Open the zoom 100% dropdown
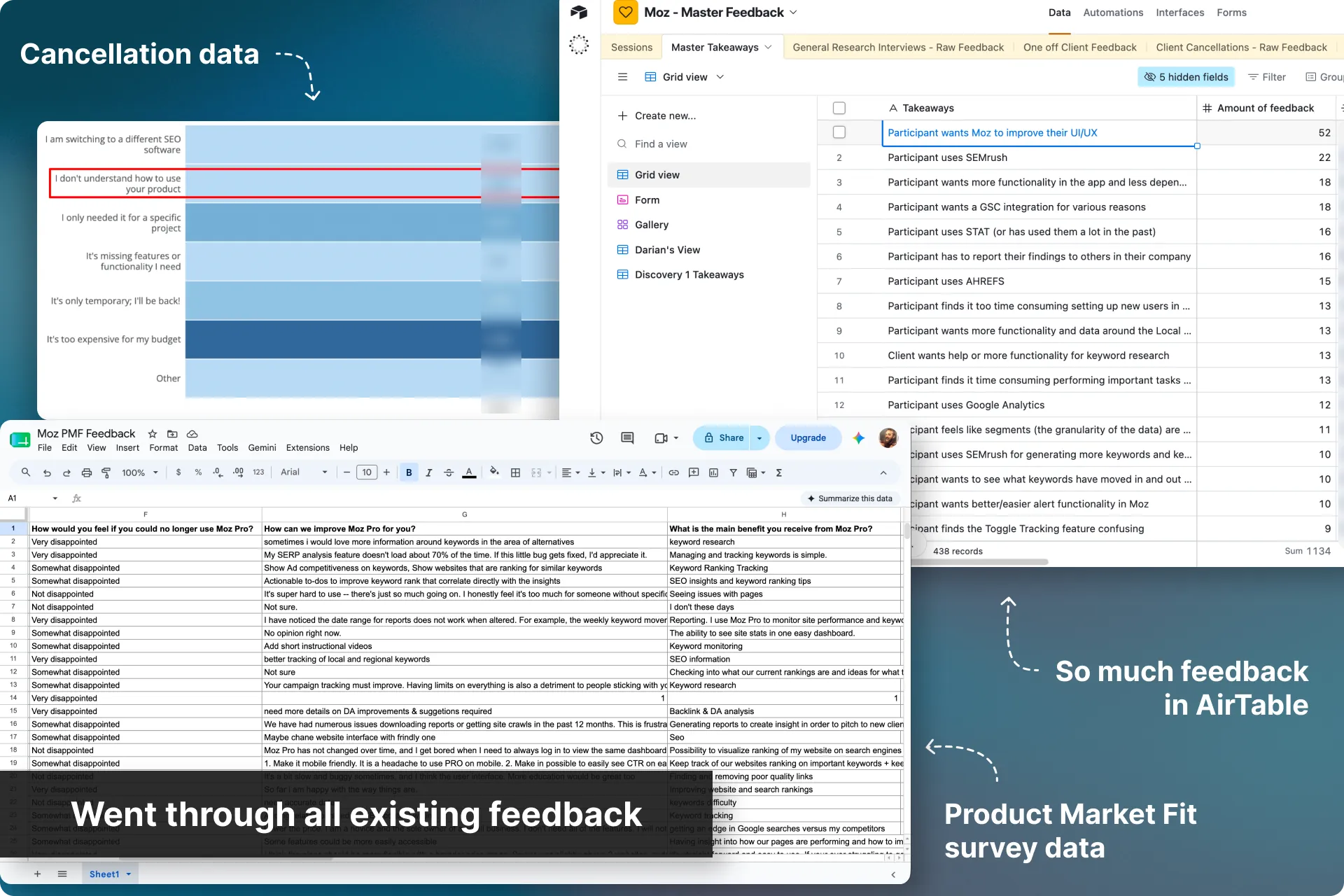The width and height of the screenshot is (1344, 896). pyautogui.click(x=140, y=472)
